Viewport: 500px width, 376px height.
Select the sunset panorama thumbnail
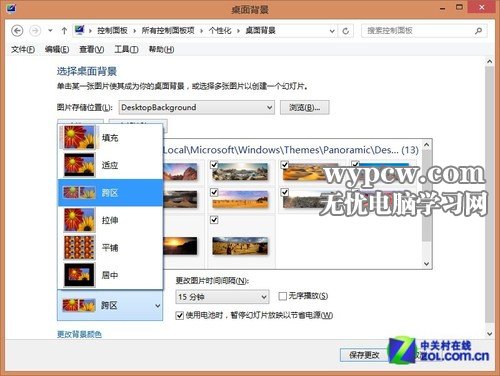180,246
